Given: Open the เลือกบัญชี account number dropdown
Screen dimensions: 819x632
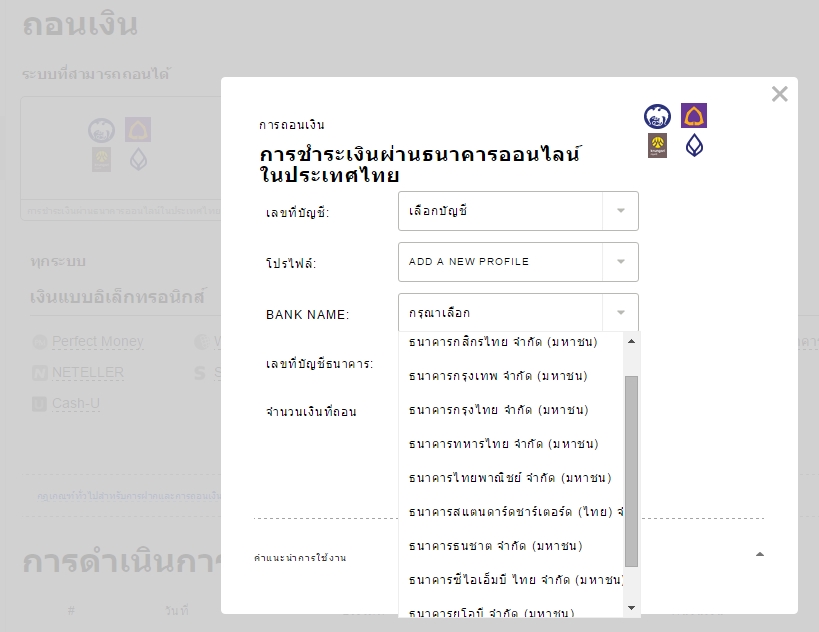Looking at the screenshot, I should pos(518,211).
